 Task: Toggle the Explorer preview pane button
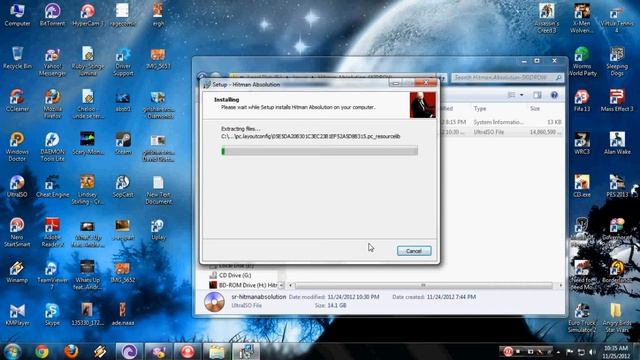[537, 95]
